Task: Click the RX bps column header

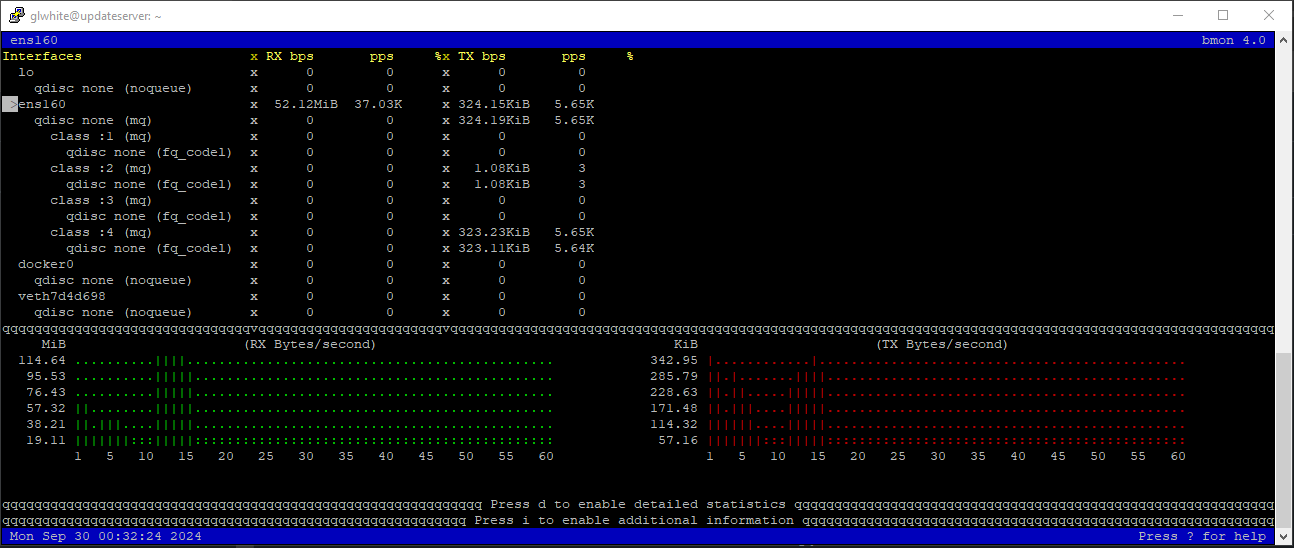Action: pos(290,56)
